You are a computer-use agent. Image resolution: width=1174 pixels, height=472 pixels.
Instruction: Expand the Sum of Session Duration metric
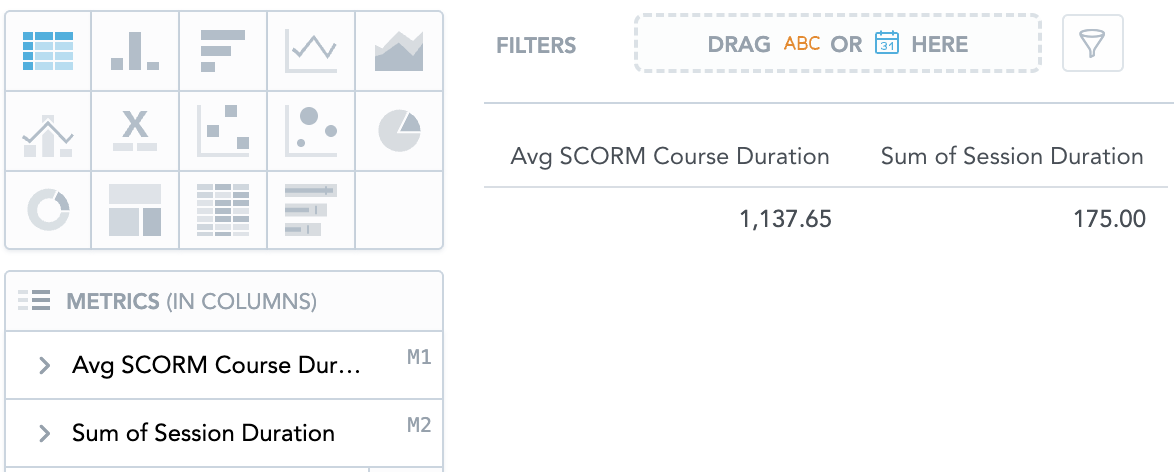point(44,433)
